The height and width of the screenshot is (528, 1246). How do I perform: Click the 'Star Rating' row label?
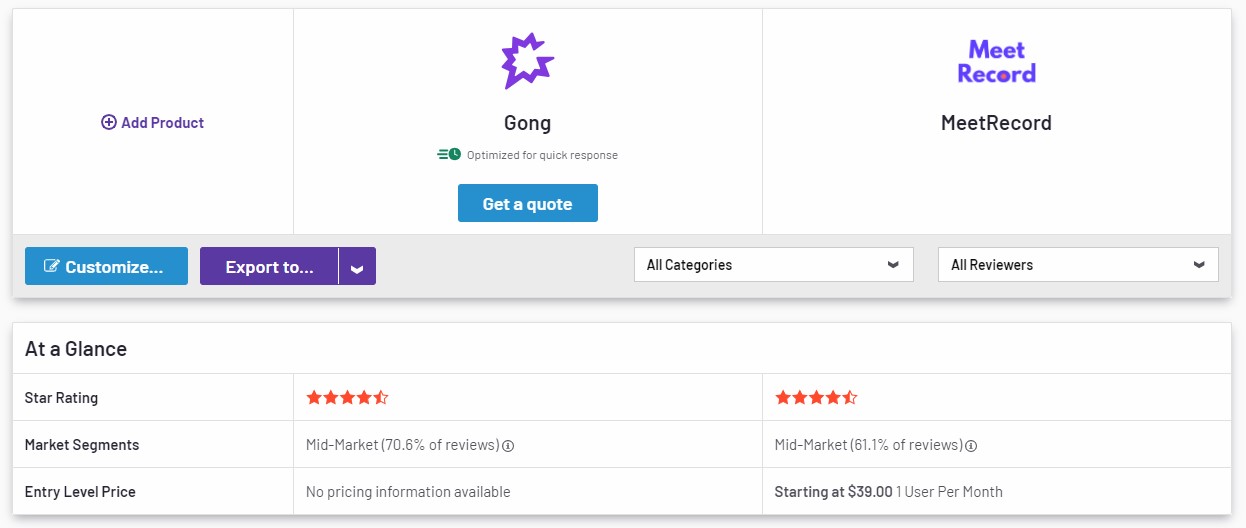[x=62, y=398]
